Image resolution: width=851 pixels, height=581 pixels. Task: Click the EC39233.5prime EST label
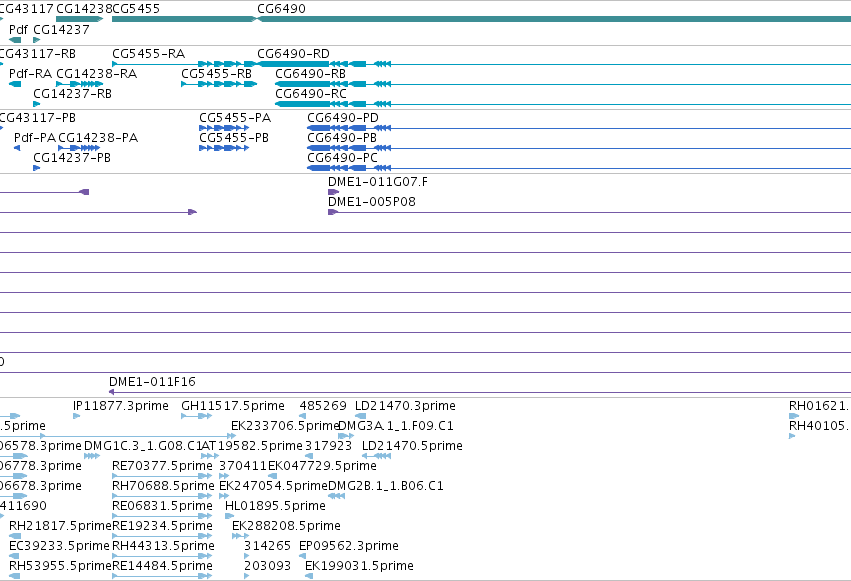click(59, 546)
